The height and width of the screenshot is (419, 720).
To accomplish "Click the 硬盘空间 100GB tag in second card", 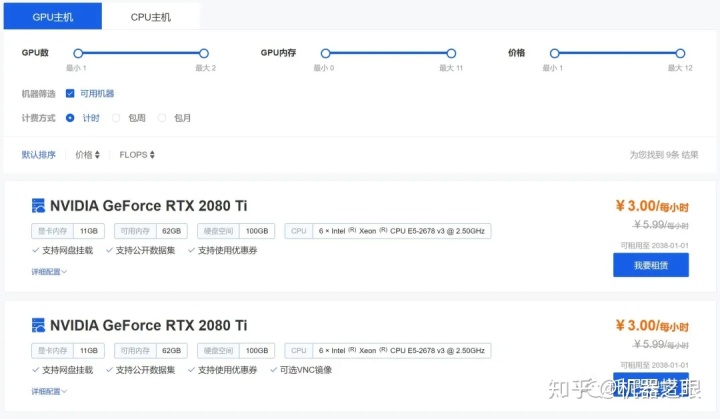I will 236,350.
